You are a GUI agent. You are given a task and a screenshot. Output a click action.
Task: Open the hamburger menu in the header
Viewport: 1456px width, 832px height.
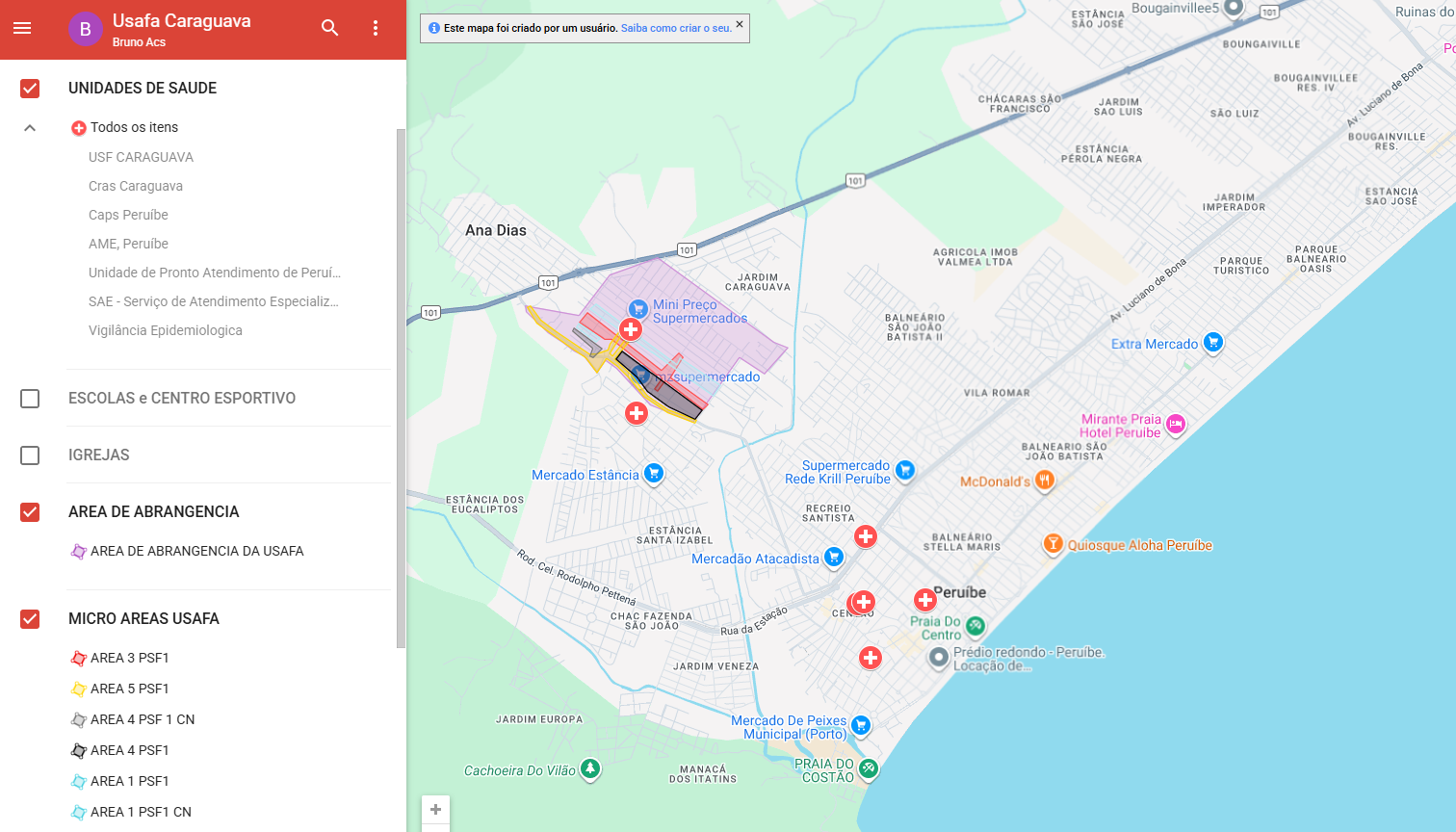coord(22,28)
